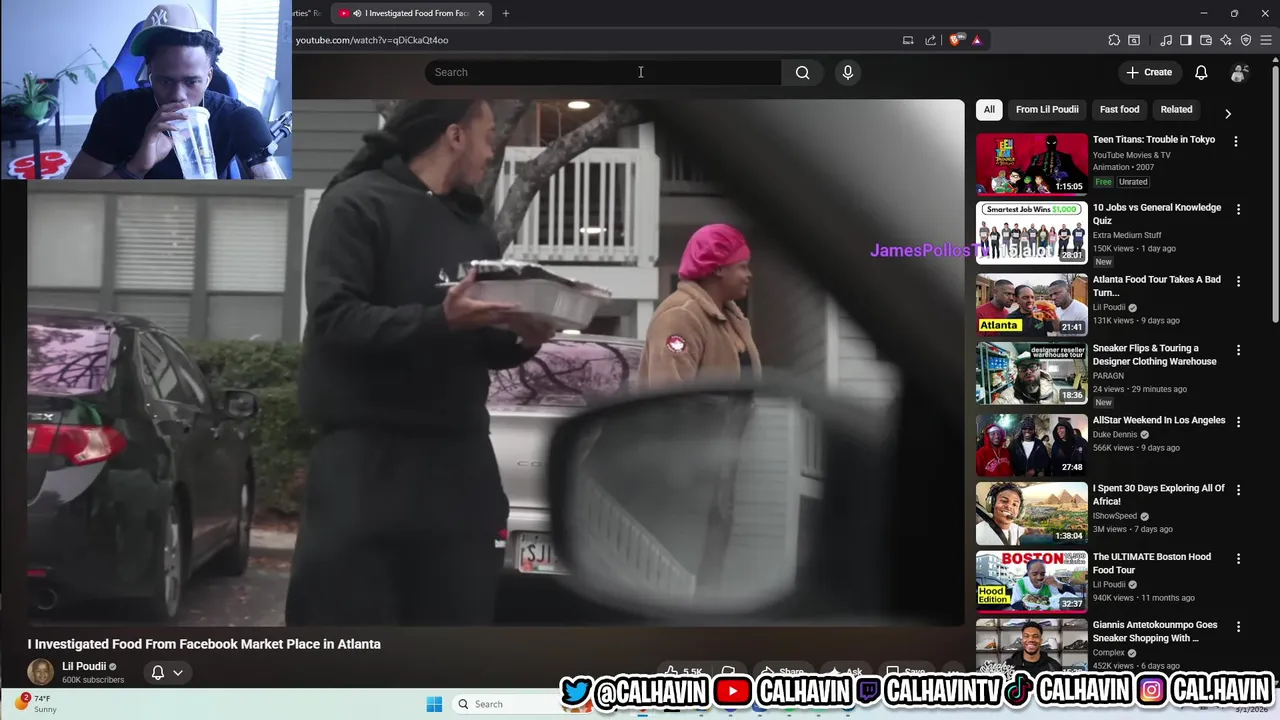Open the Brave Wallet icon
The width and height of the screenshot is (1280, 720).
1206,40
